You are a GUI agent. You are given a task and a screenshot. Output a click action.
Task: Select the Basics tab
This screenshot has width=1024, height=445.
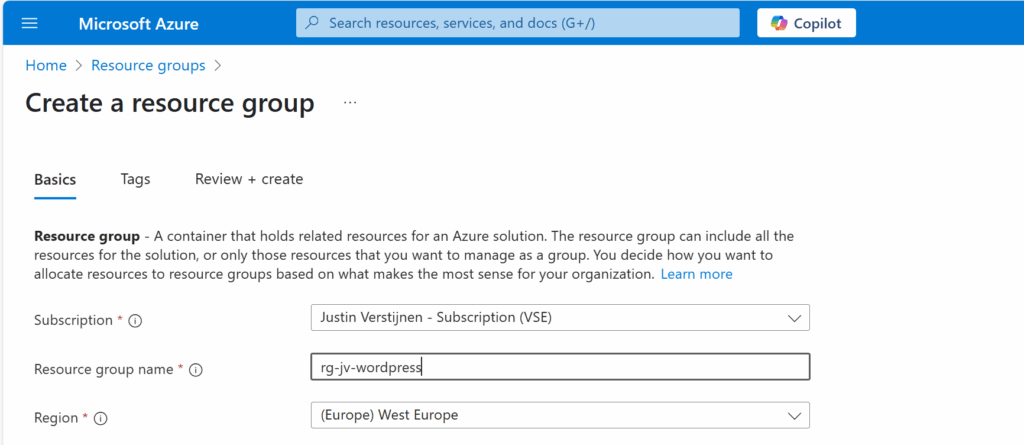pyautogui.click(x=55, y=179)
